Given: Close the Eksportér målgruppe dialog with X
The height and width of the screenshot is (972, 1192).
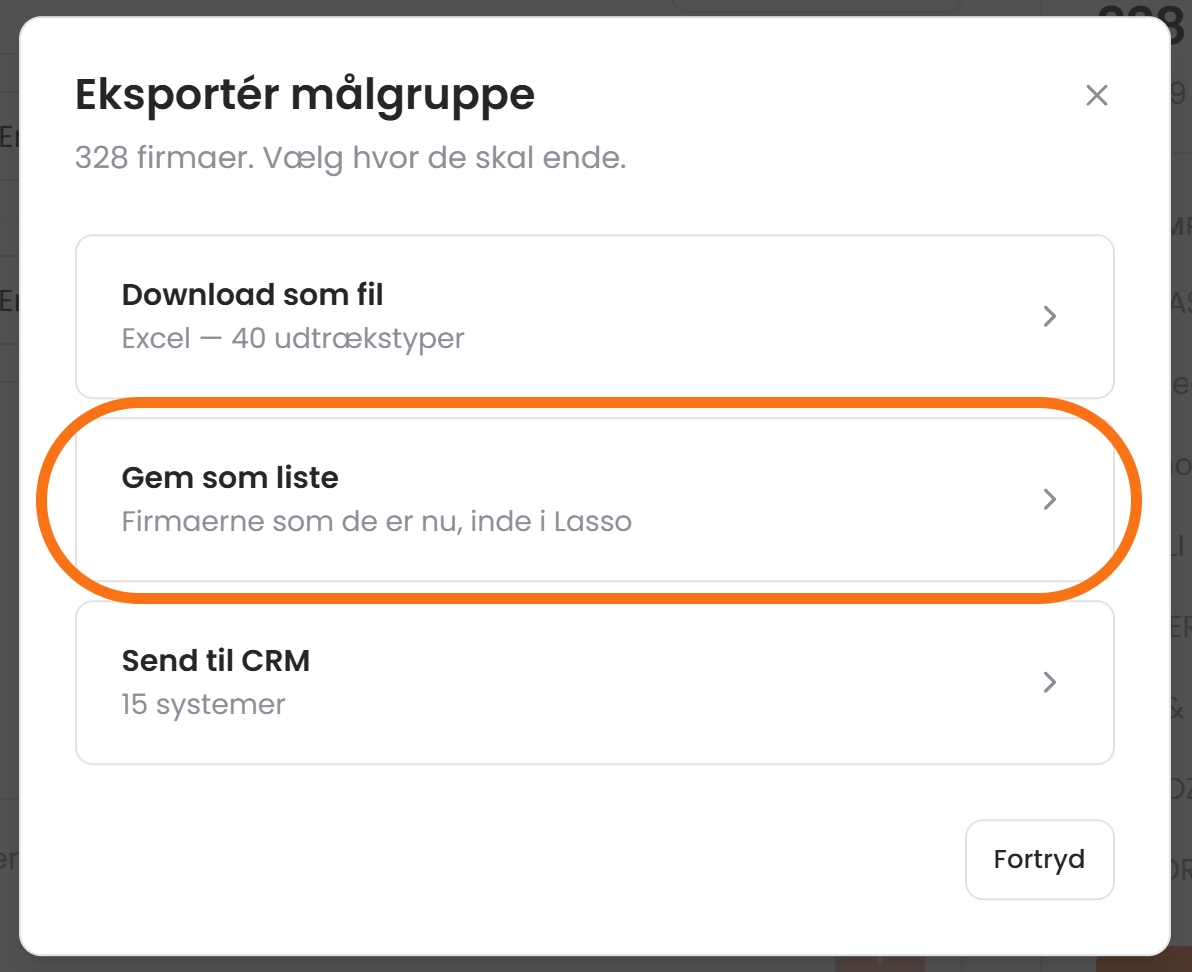Looking at the screenshot, I should [1096, 95].
